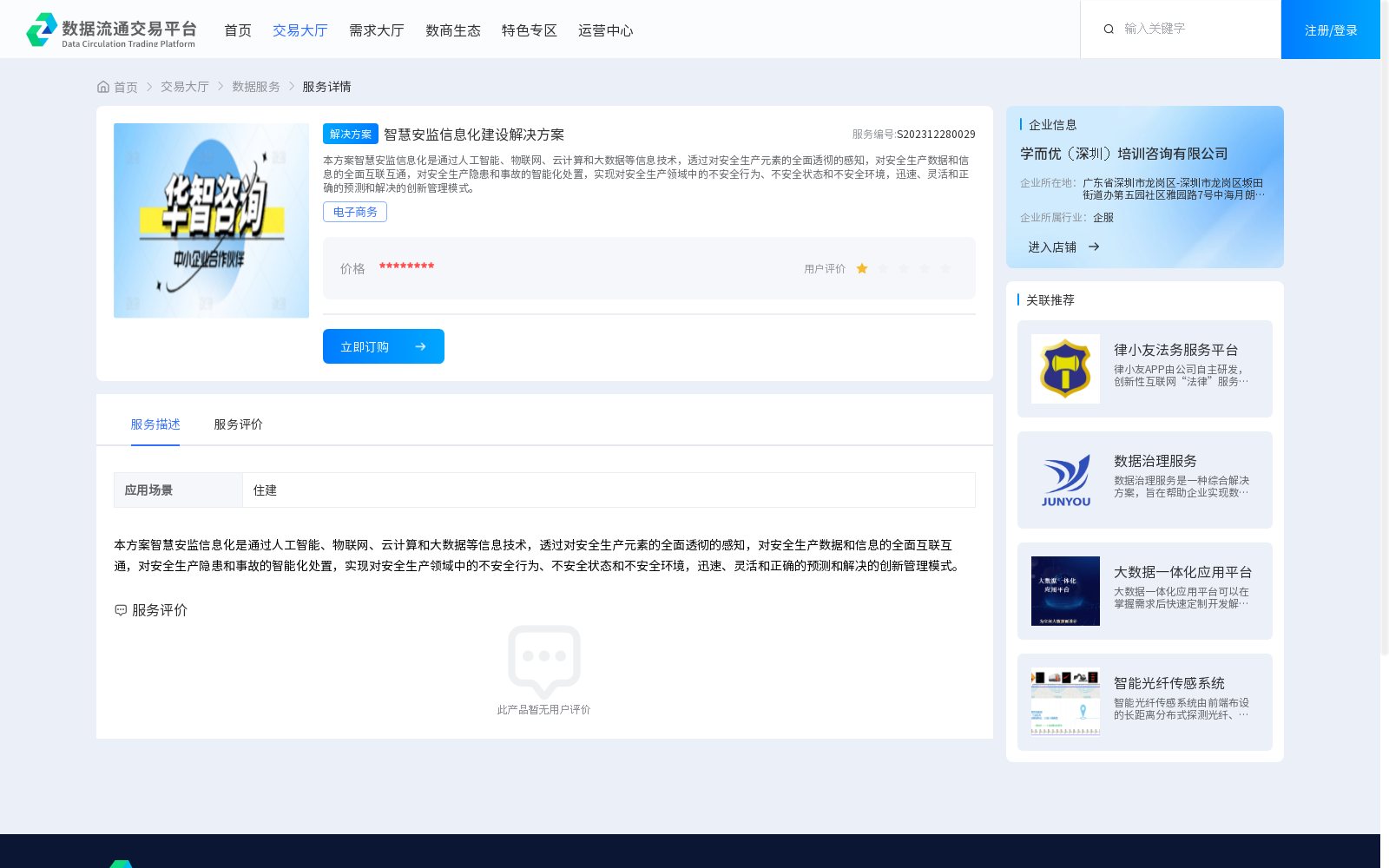The width and height of the screenshot is (1389, 868).
Task: Click the 电子商务 tag
Action: click(355, 212)
